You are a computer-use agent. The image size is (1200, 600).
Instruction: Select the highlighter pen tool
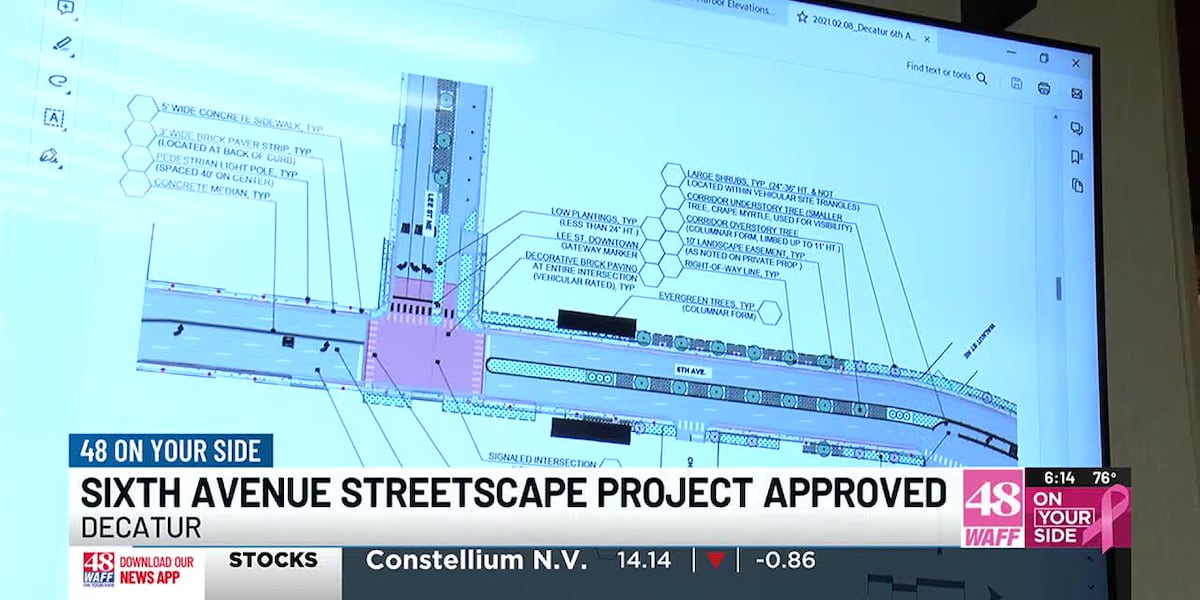(63, 44)
